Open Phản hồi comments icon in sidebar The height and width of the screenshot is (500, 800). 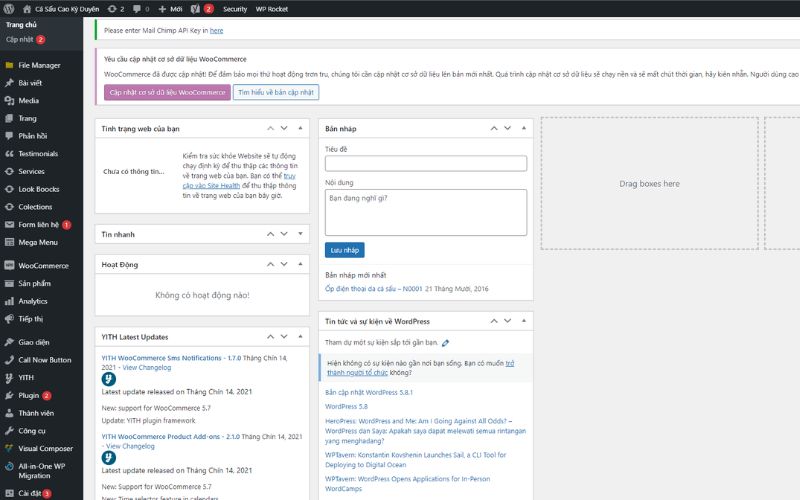click(9, 136)
